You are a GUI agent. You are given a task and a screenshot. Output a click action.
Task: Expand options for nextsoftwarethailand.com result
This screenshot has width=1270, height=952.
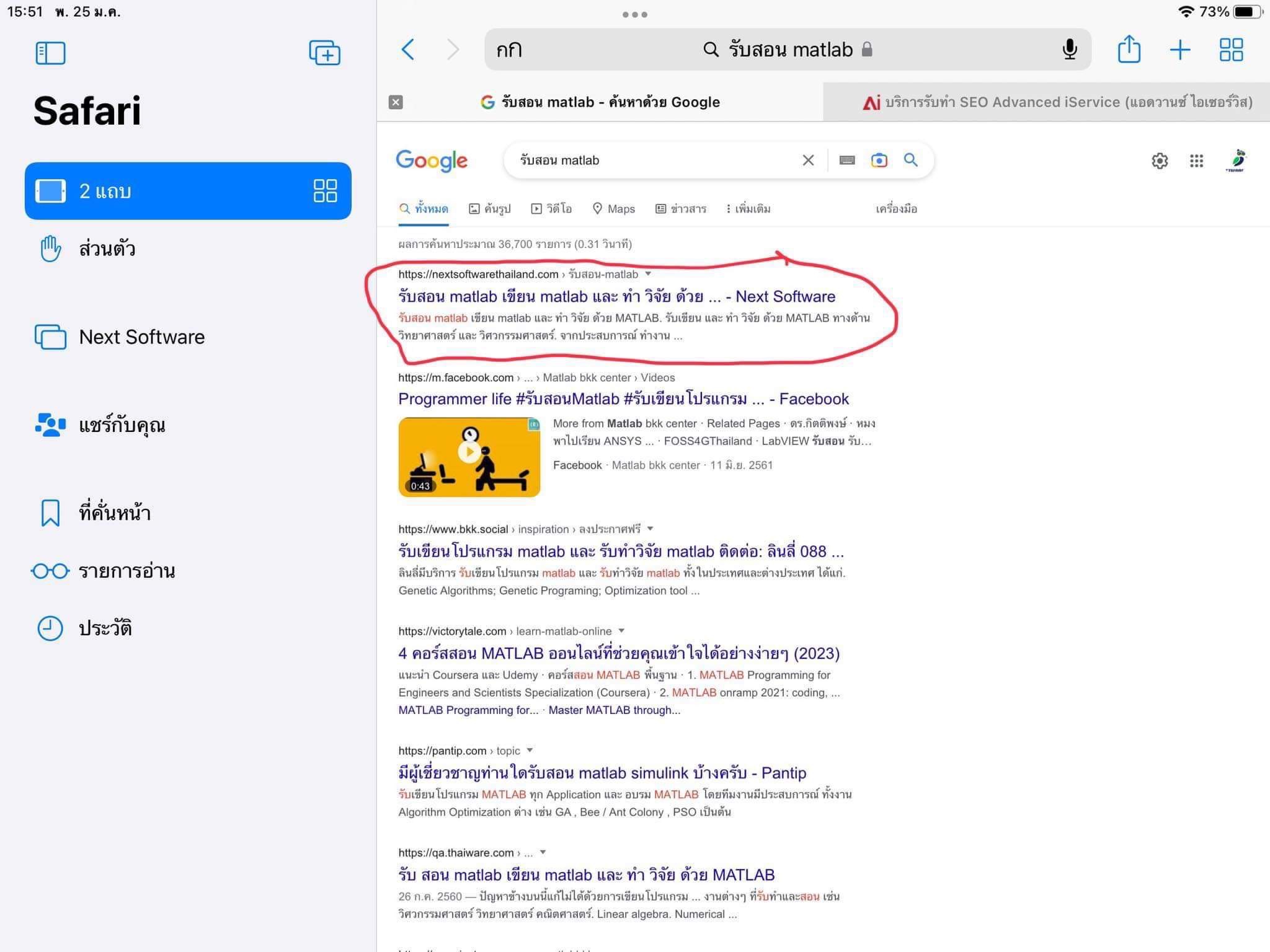648,274
